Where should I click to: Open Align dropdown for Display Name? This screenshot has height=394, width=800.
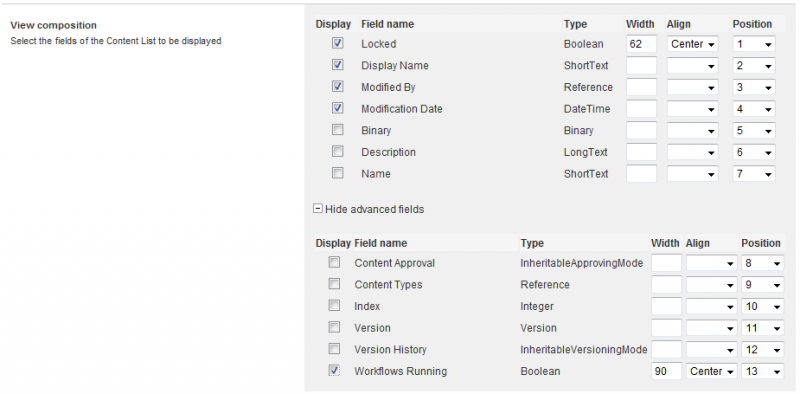coord(692,66)
